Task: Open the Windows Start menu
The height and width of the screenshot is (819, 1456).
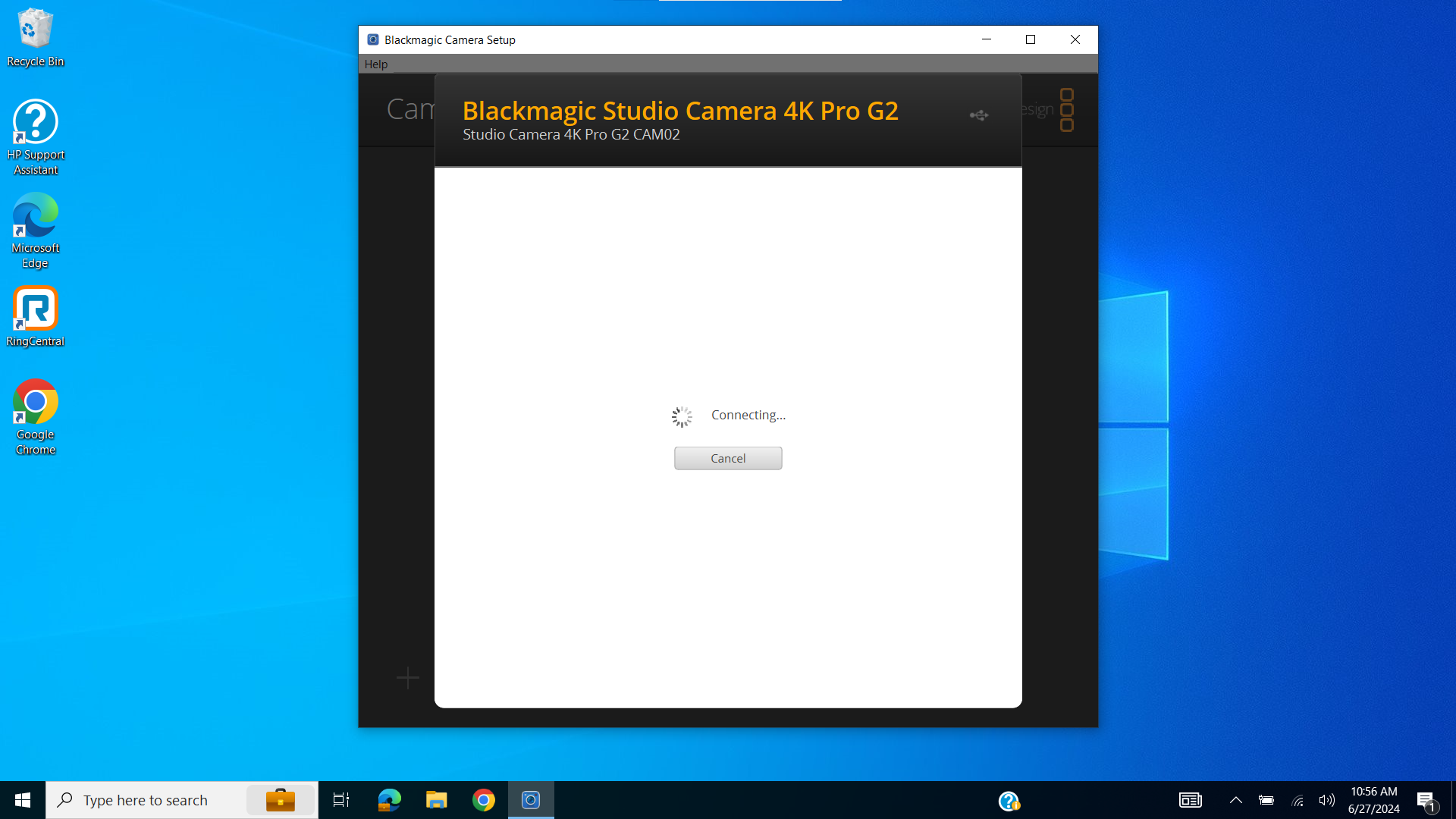Action: click(23, 800)
